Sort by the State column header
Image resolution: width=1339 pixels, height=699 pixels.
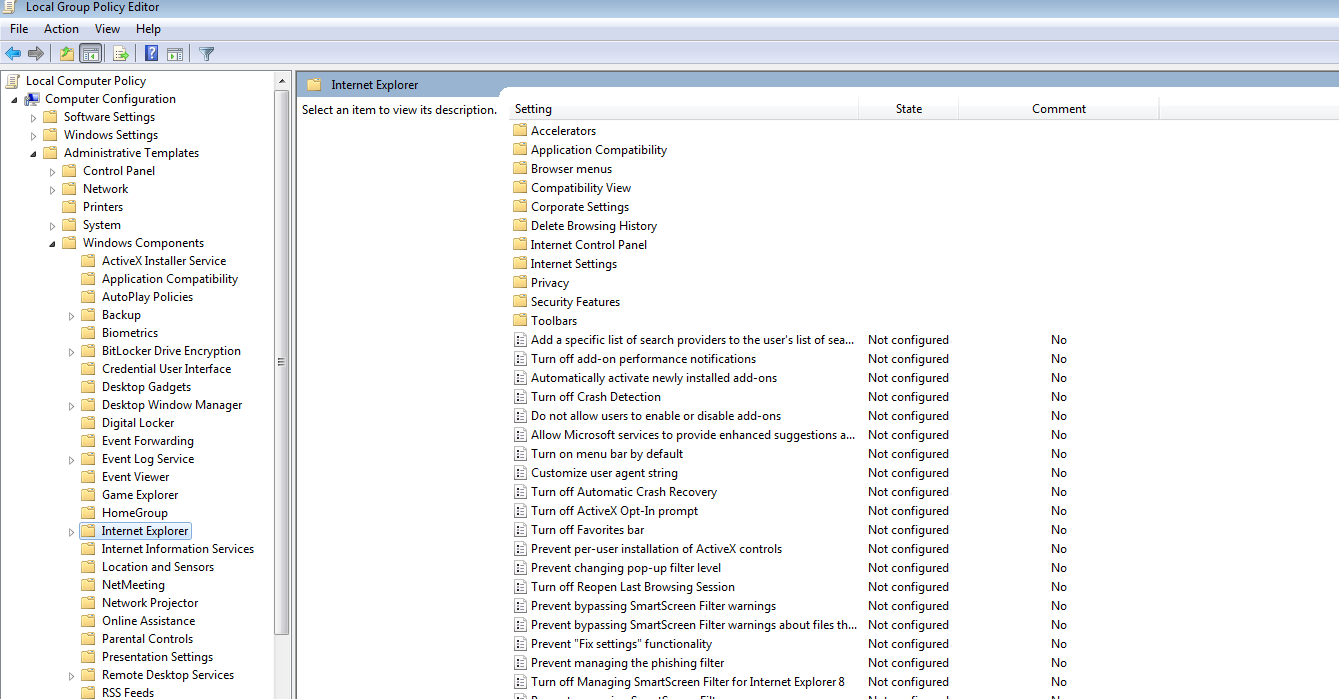908,109
